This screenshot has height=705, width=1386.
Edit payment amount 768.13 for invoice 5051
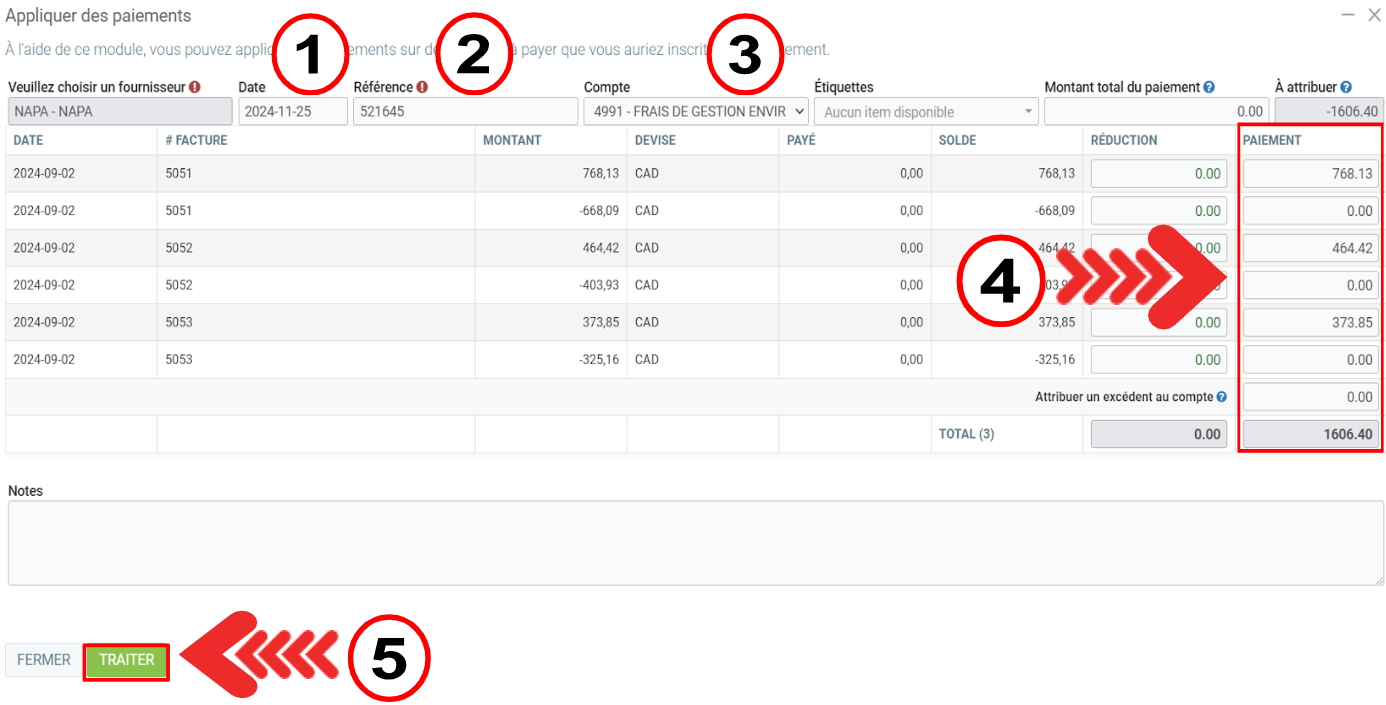click(1310, 174)
